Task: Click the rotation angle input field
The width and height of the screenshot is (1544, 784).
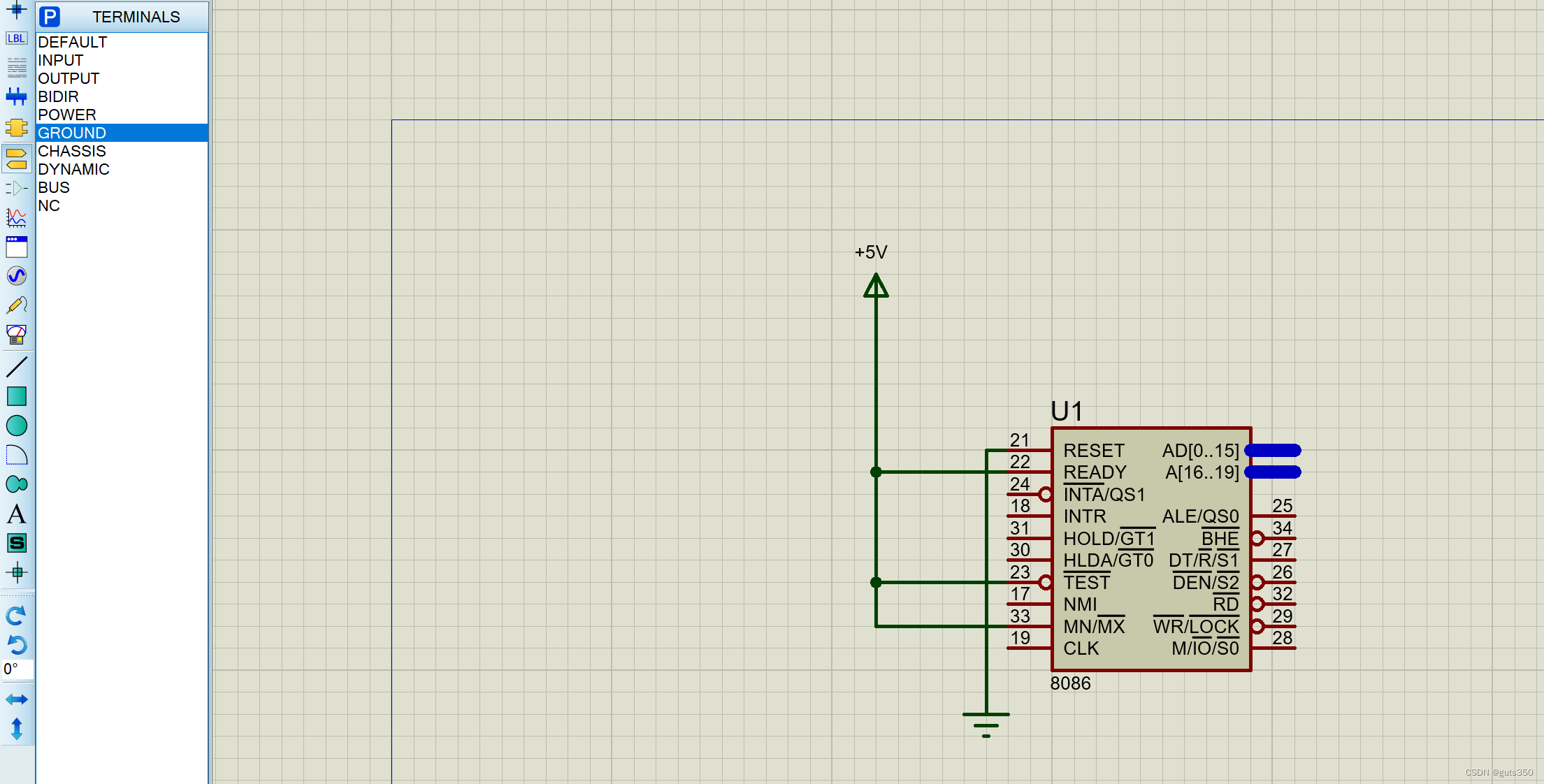Action: (17, 669)
